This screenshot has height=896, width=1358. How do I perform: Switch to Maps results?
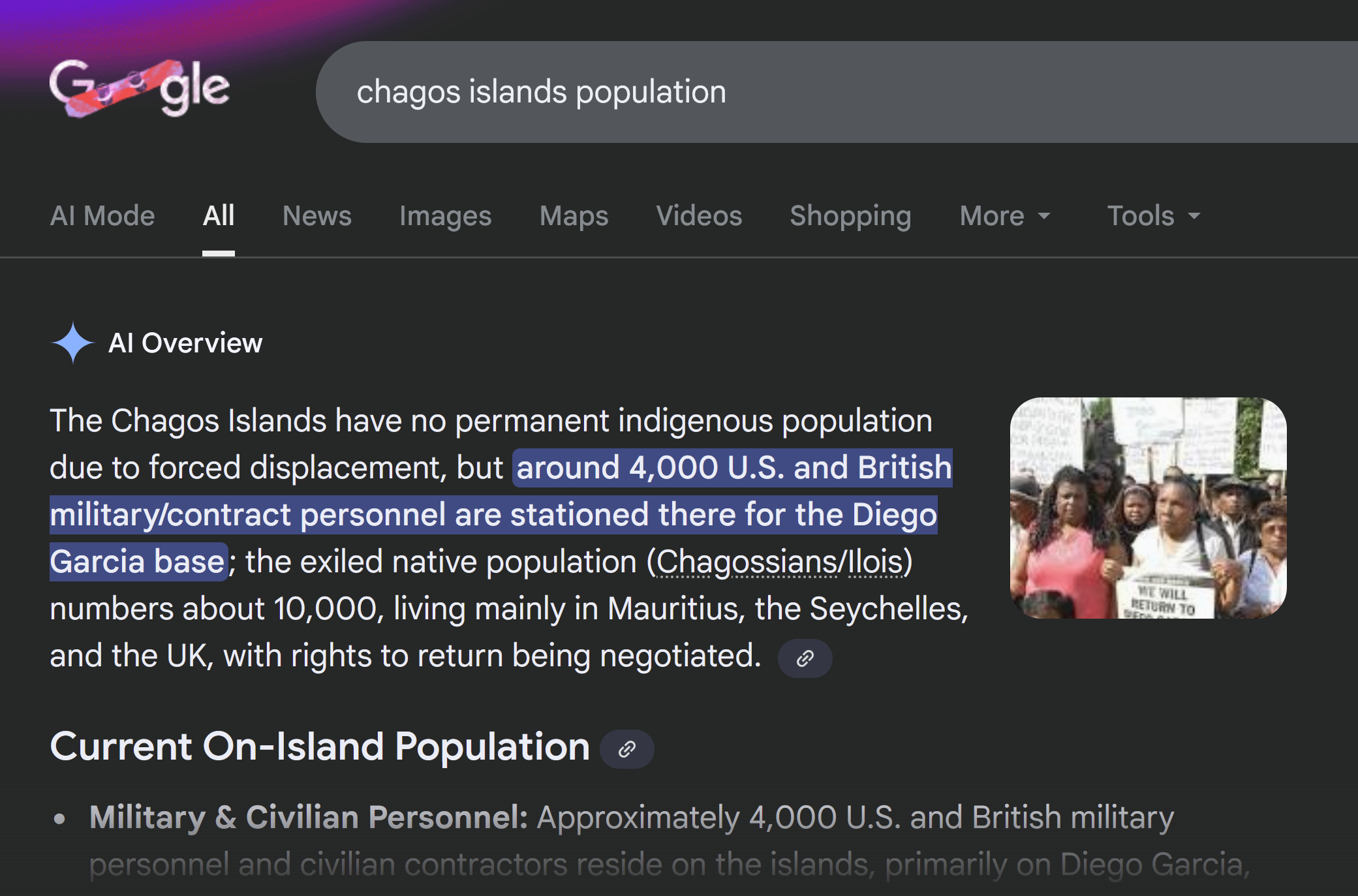[574, 216]
